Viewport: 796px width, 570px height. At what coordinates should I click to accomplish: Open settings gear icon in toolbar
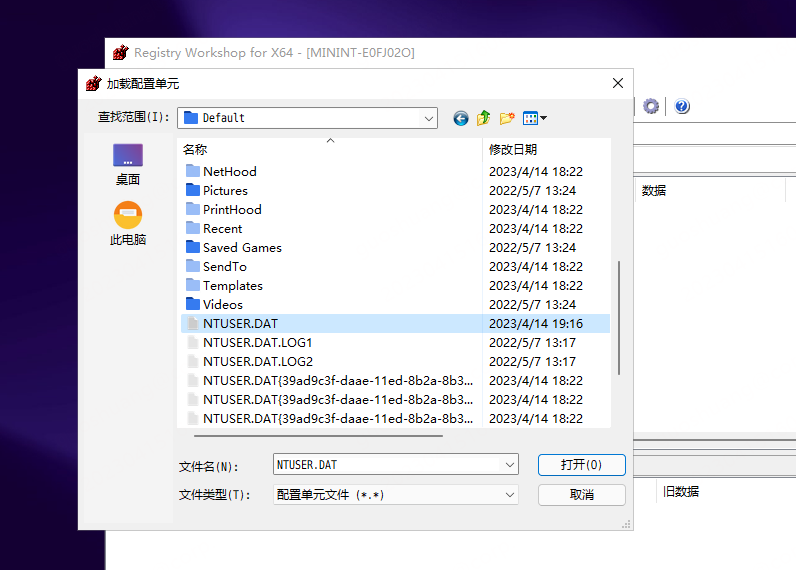[x=651, y=106]
